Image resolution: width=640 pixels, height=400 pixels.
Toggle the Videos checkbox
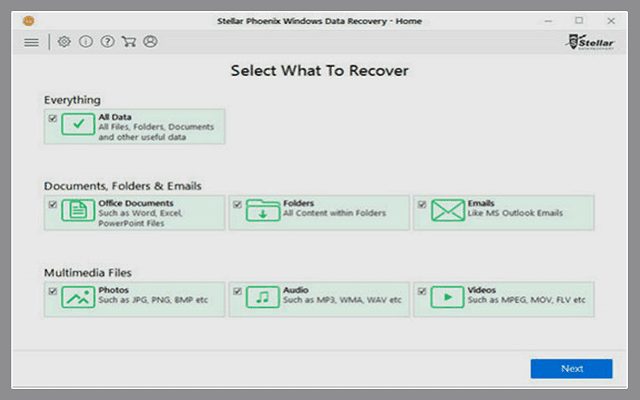click(x=421, y=291)
